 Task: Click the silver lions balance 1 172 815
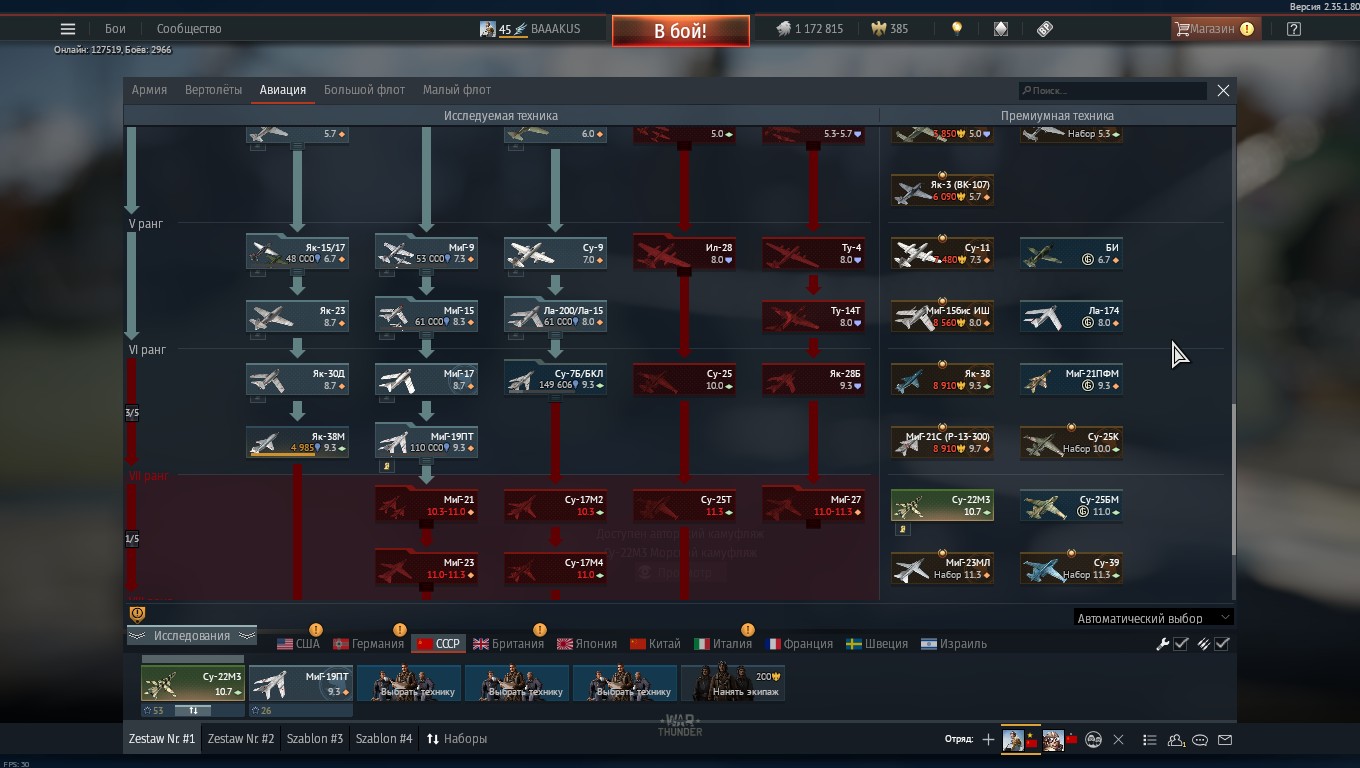[x=810, y=29]
